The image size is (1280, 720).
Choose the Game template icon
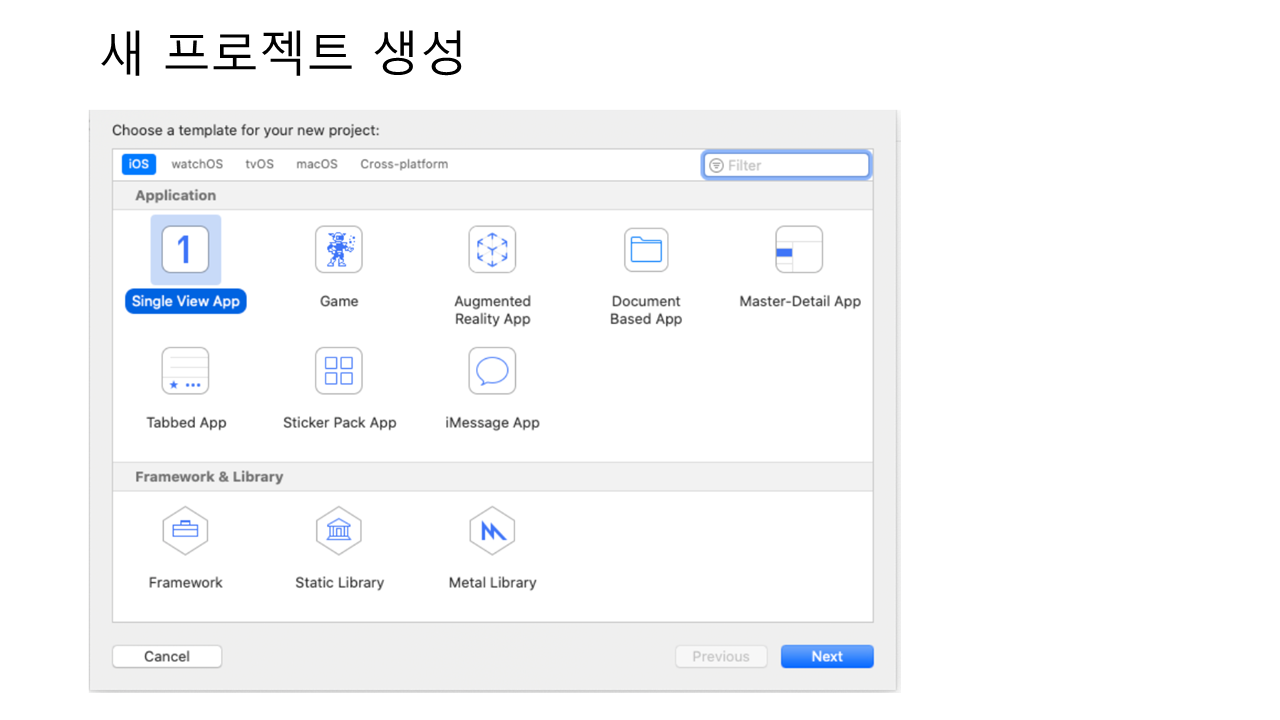coord(339,250)
